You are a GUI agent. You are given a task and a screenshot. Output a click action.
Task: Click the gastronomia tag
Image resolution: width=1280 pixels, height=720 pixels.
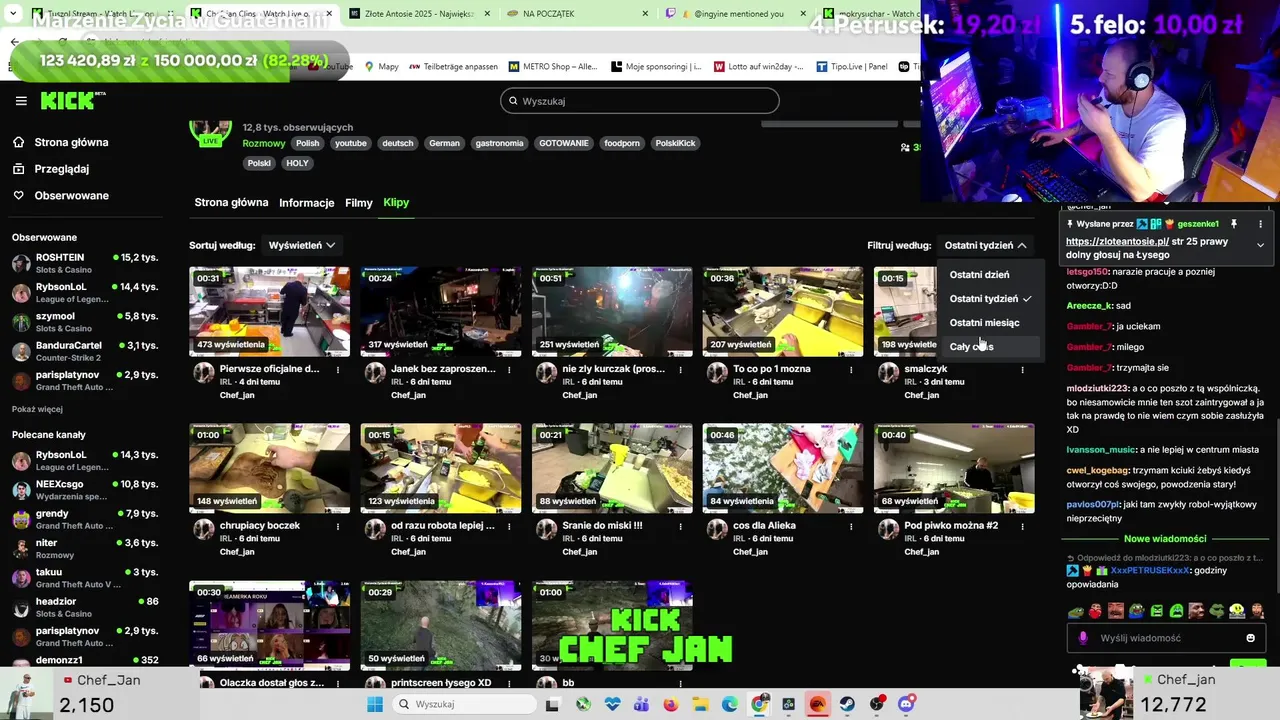(499, 143)
